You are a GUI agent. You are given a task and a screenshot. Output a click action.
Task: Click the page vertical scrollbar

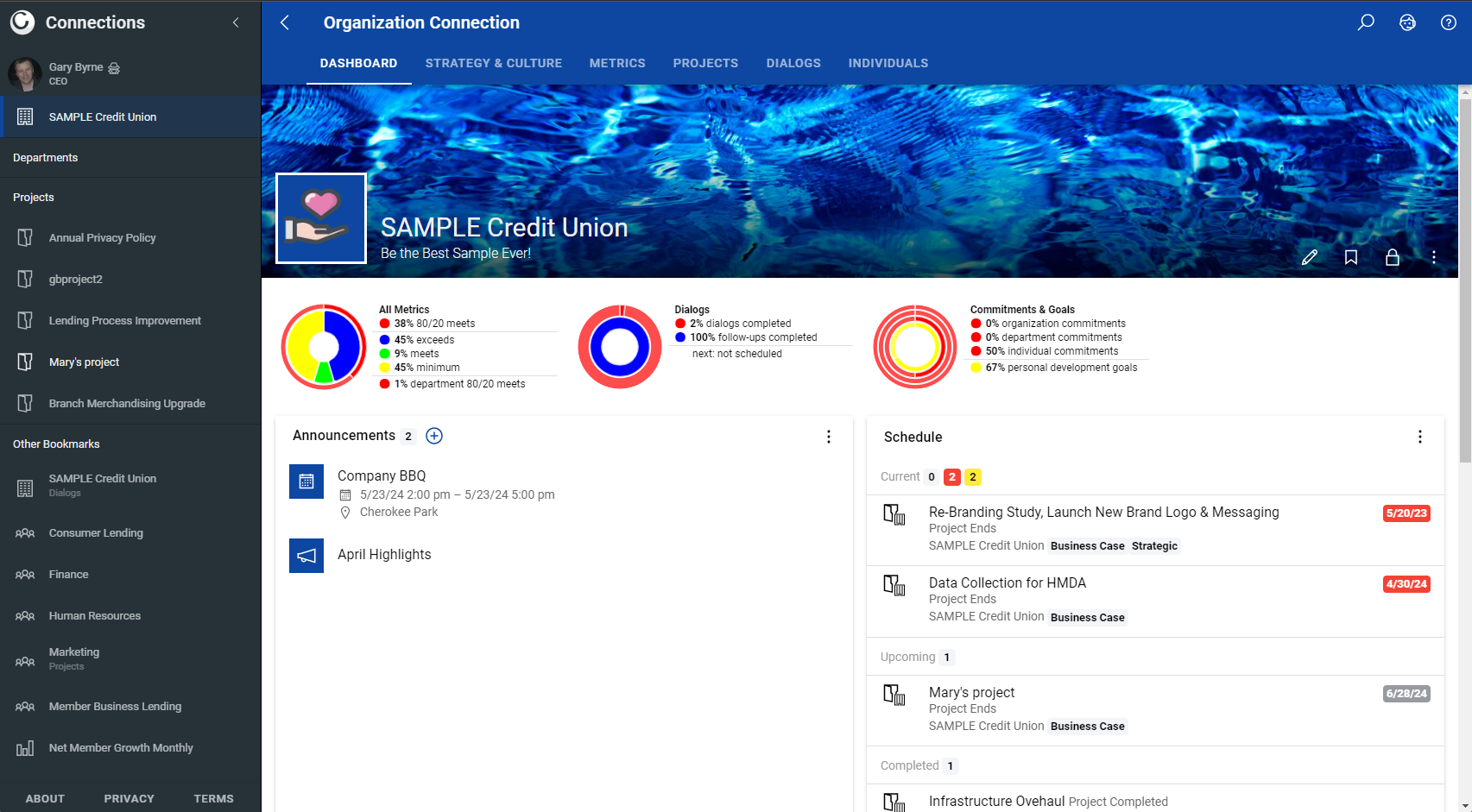tap(1465, 280)
